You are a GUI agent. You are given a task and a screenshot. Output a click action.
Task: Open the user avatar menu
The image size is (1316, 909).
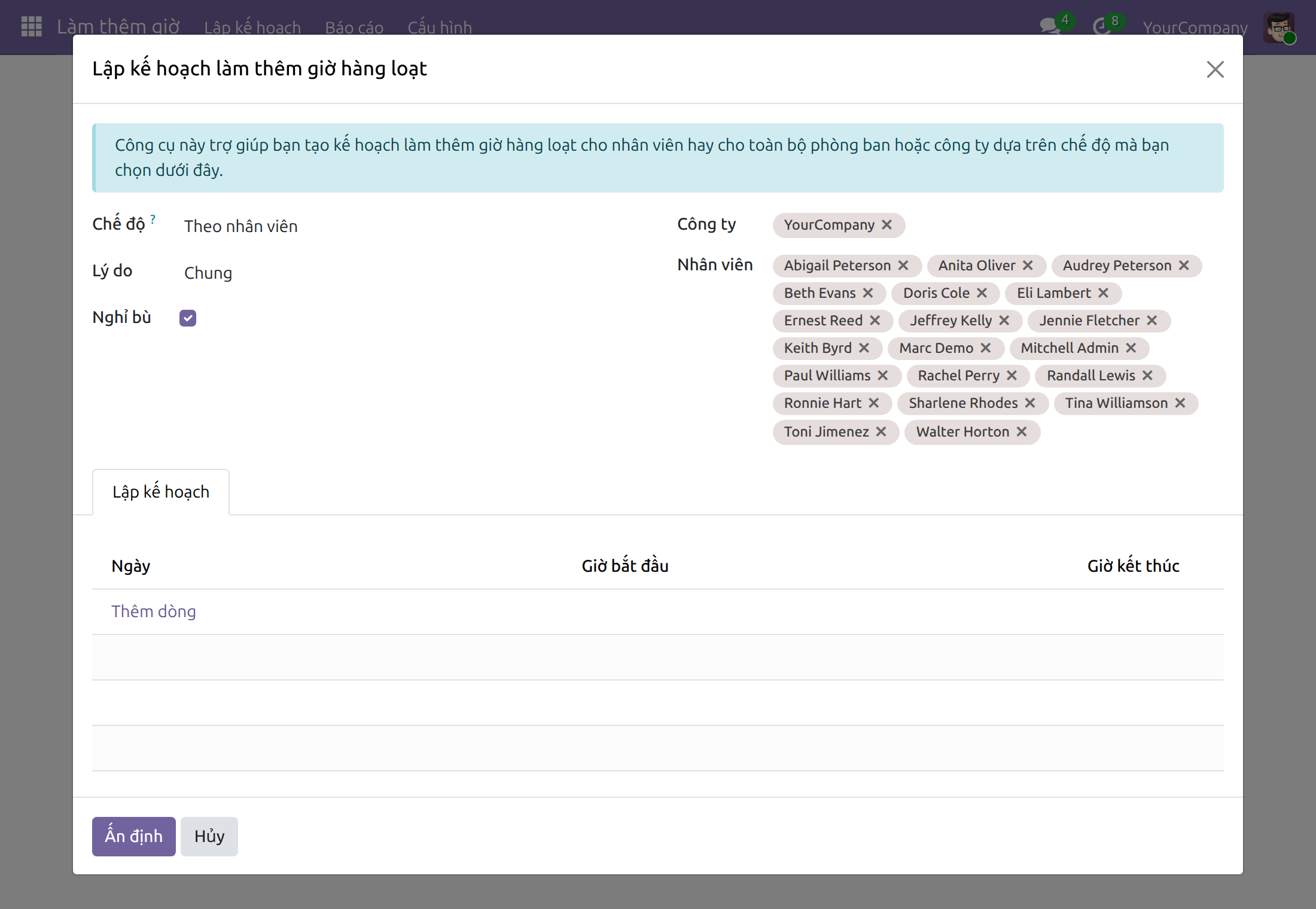tap(1279, 28)
